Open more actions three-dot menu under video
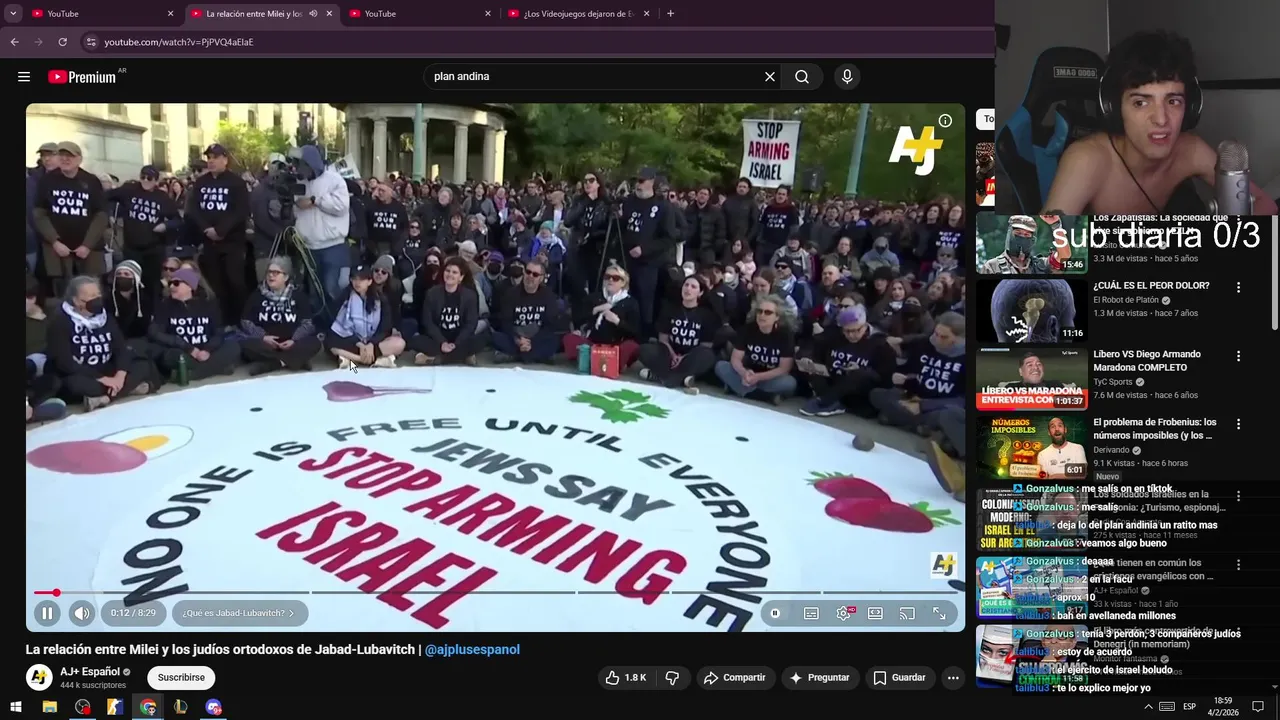This screenshot has width=1280, height=720. 953,678
